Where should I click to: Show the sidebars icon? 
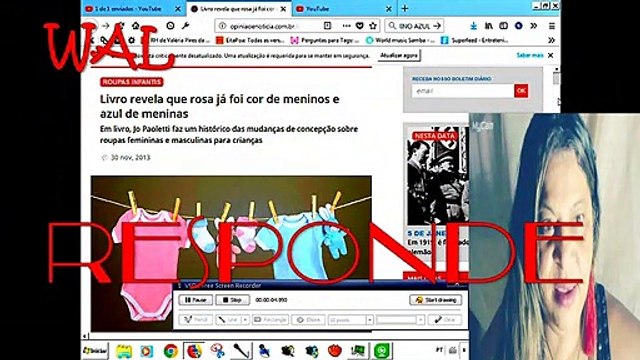504,26
